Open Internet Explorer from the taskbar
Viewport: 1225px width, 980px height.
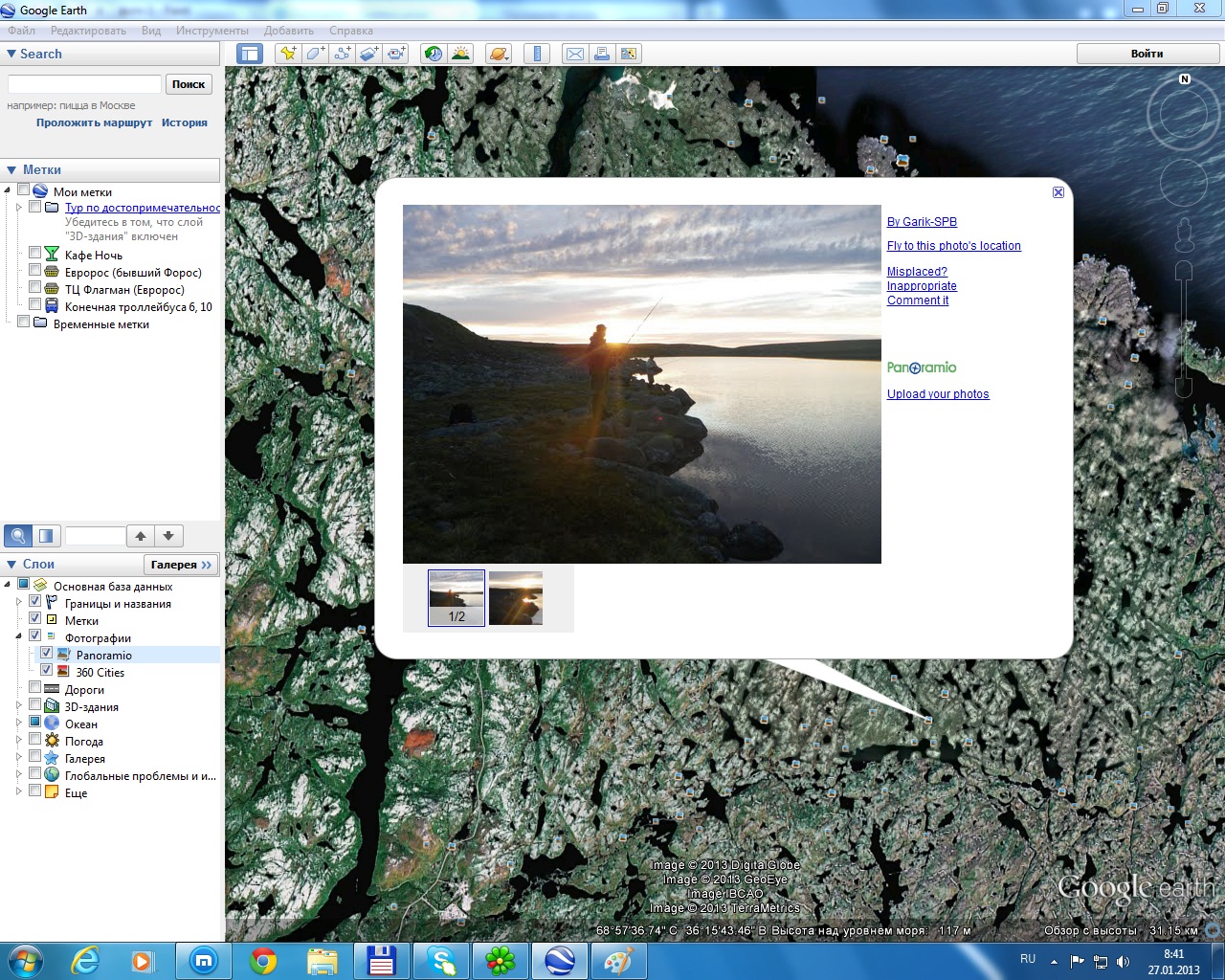click(85, 961)
